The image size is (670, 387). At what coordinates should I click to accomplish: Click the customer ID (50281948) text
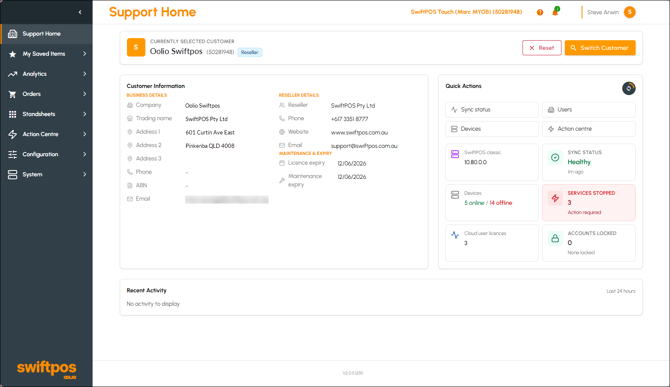pyautogui.click(x=220, y=52)
